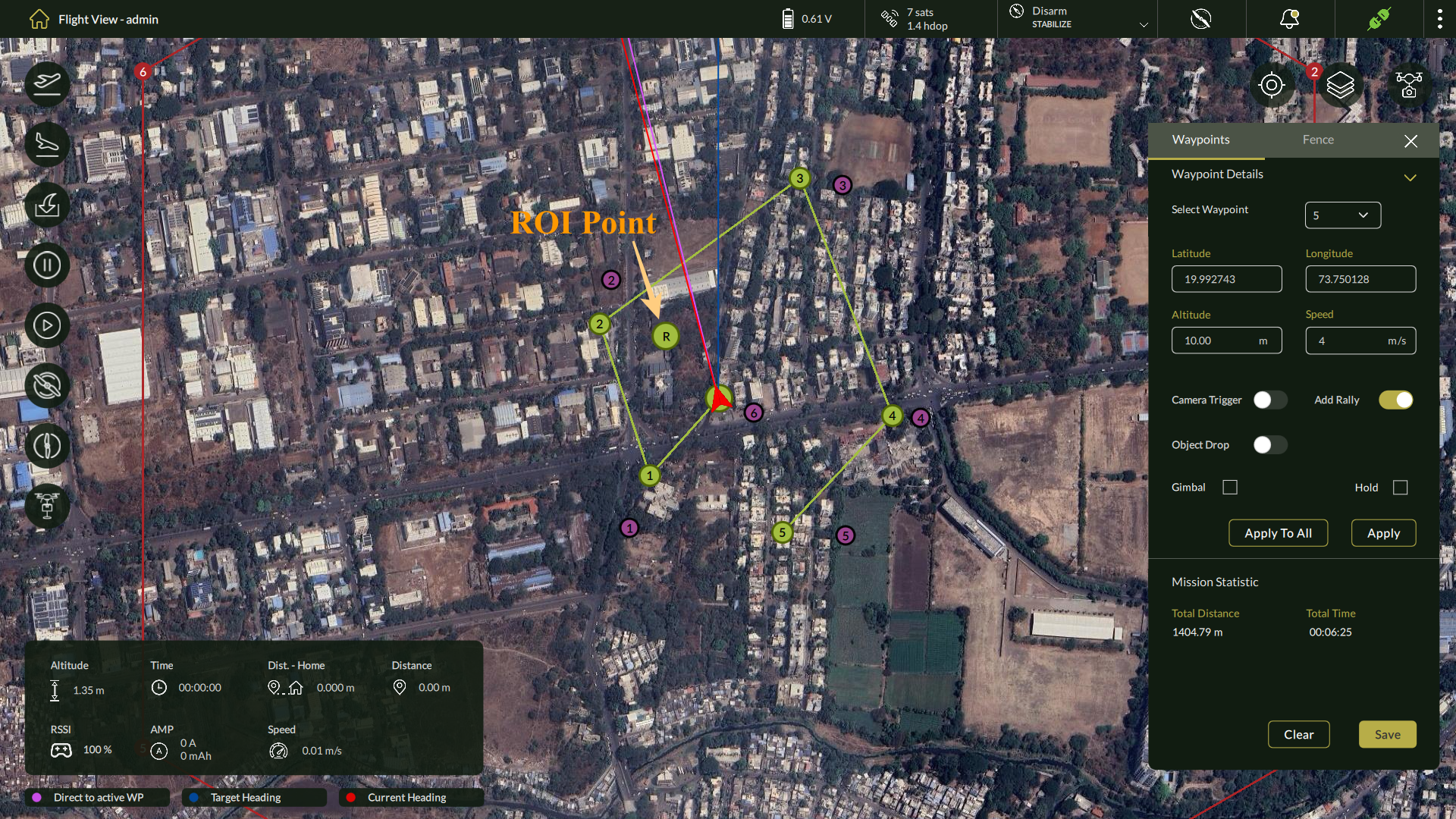Enable the Camera Trigger toggle
This screenshot has width=1456, height=819.
[x=1270, y=400]
